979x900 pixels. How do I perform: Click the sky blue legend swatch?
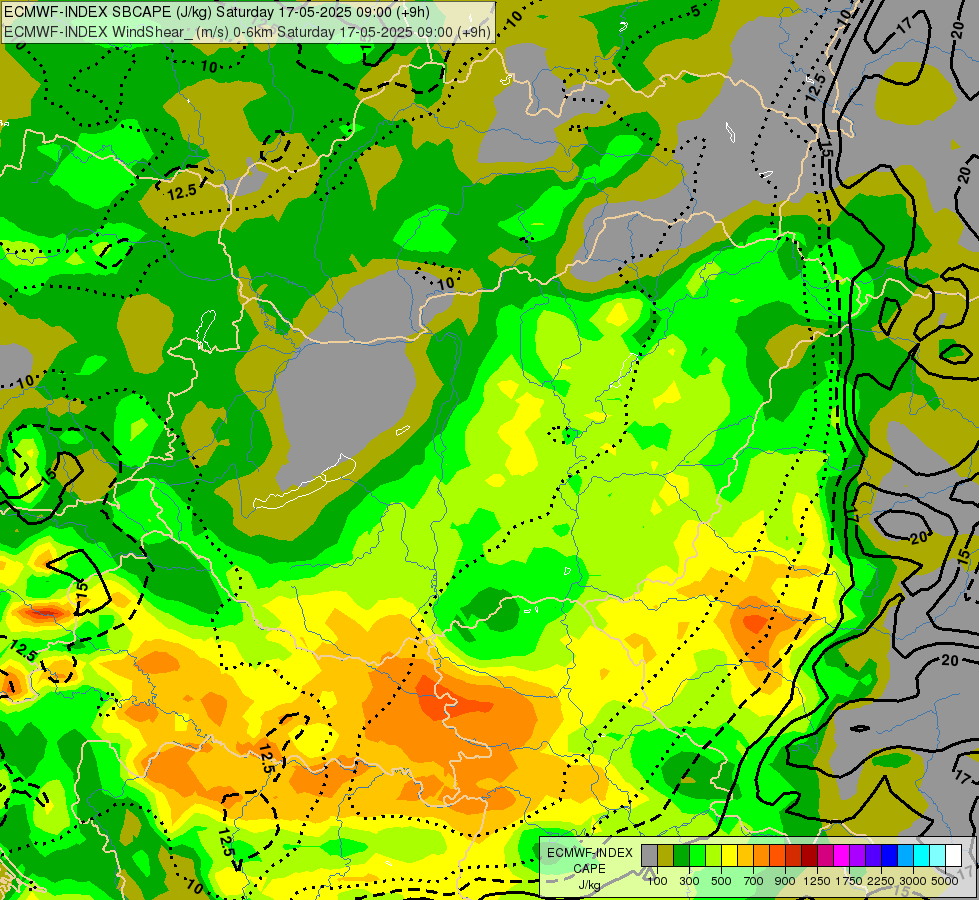pos(905,855)
